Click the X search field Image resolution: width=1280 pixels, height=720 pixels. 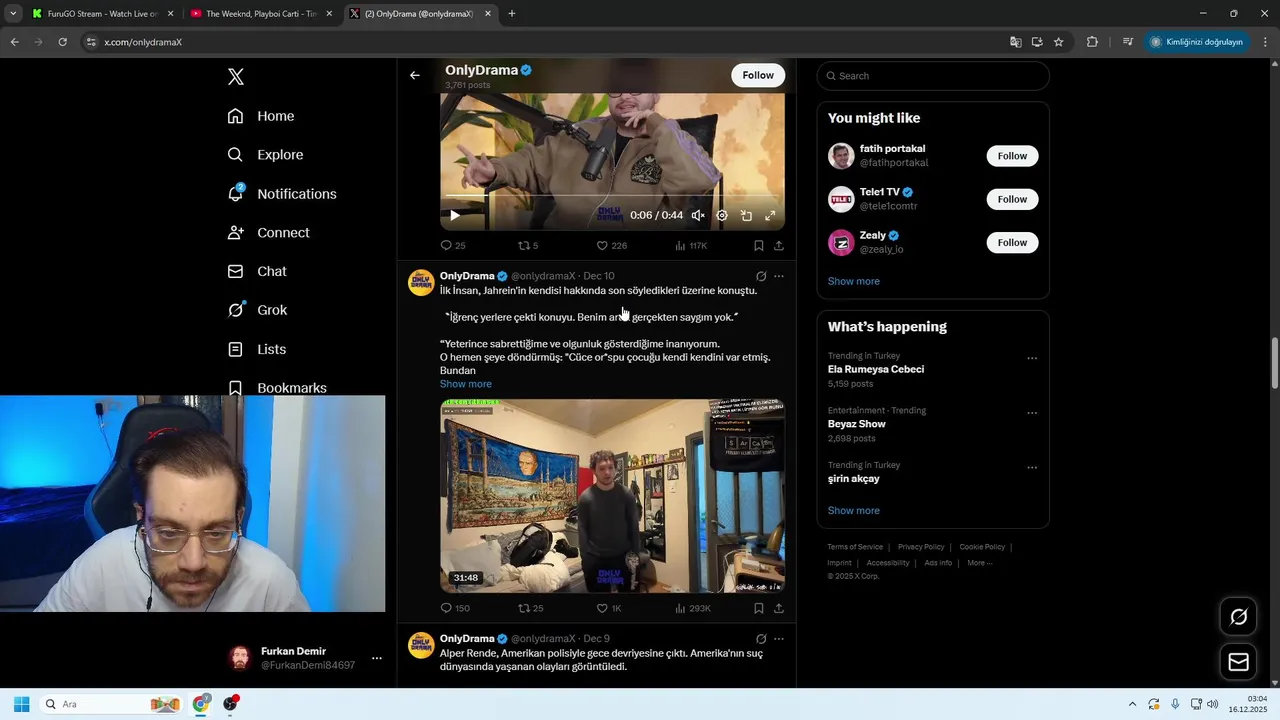[933, 76]
